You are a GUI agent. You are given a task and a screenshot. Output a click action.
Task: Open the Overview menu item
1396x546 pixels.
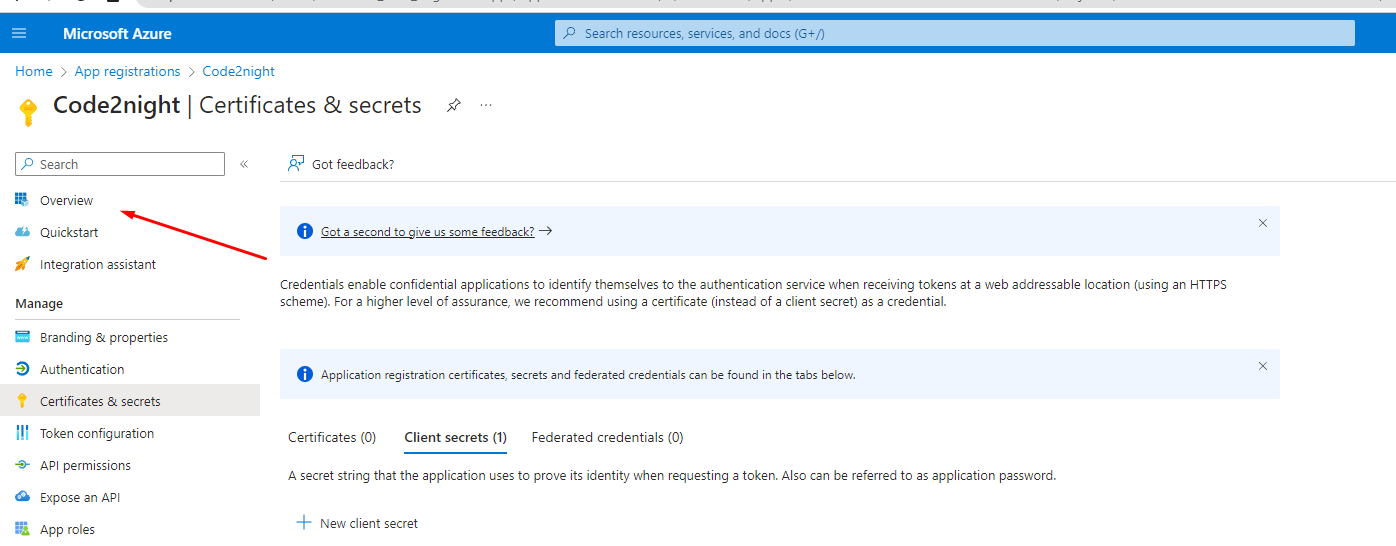66,200
